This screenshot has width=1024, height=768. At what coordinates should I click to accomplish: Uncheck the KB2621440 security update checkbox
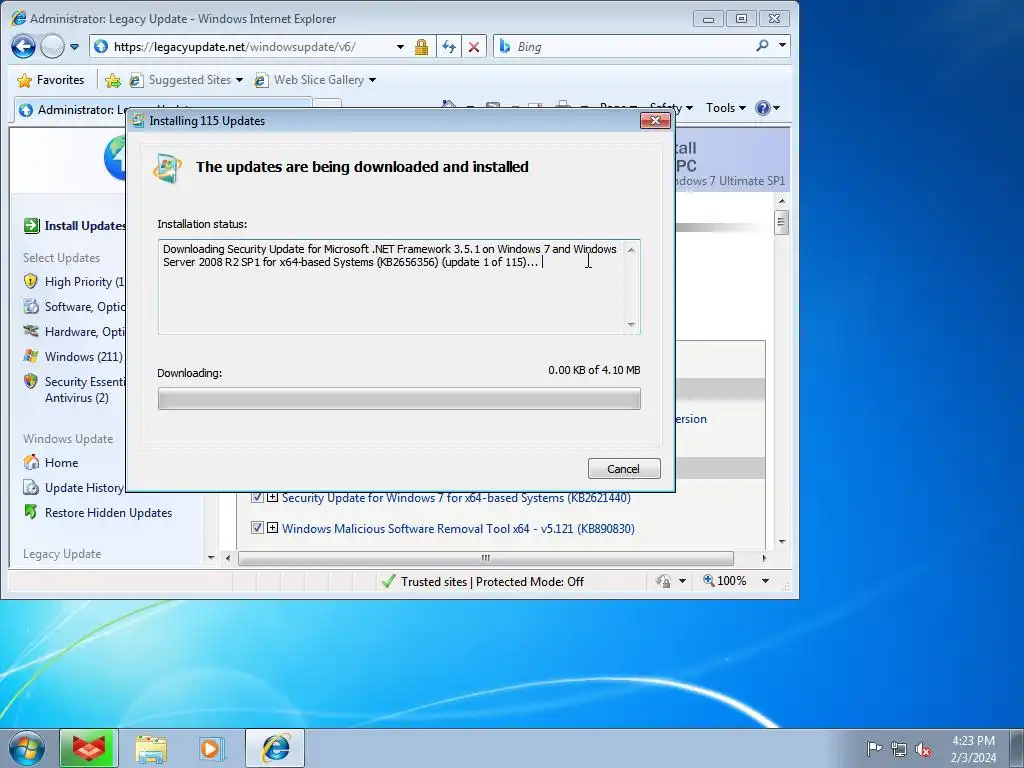click(257, 497)
